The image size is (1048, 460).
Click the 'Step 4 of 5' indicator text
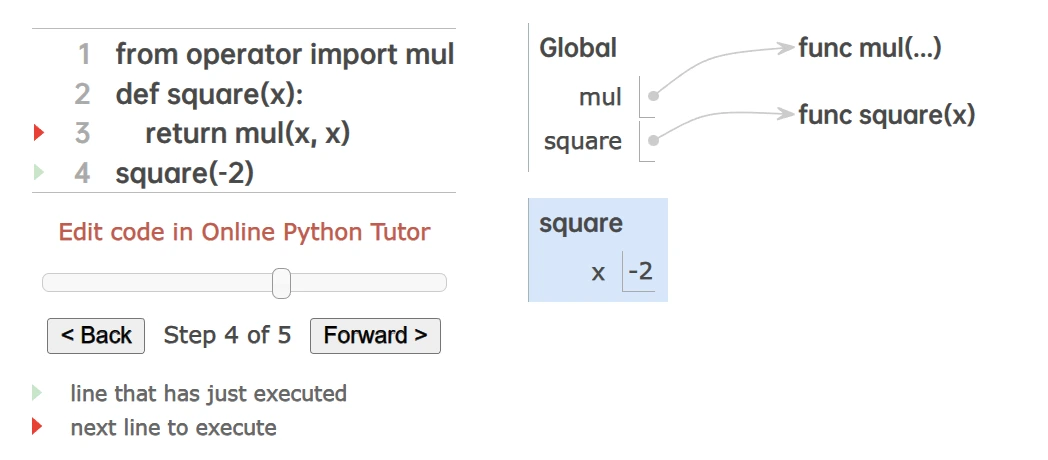[227, 335]
